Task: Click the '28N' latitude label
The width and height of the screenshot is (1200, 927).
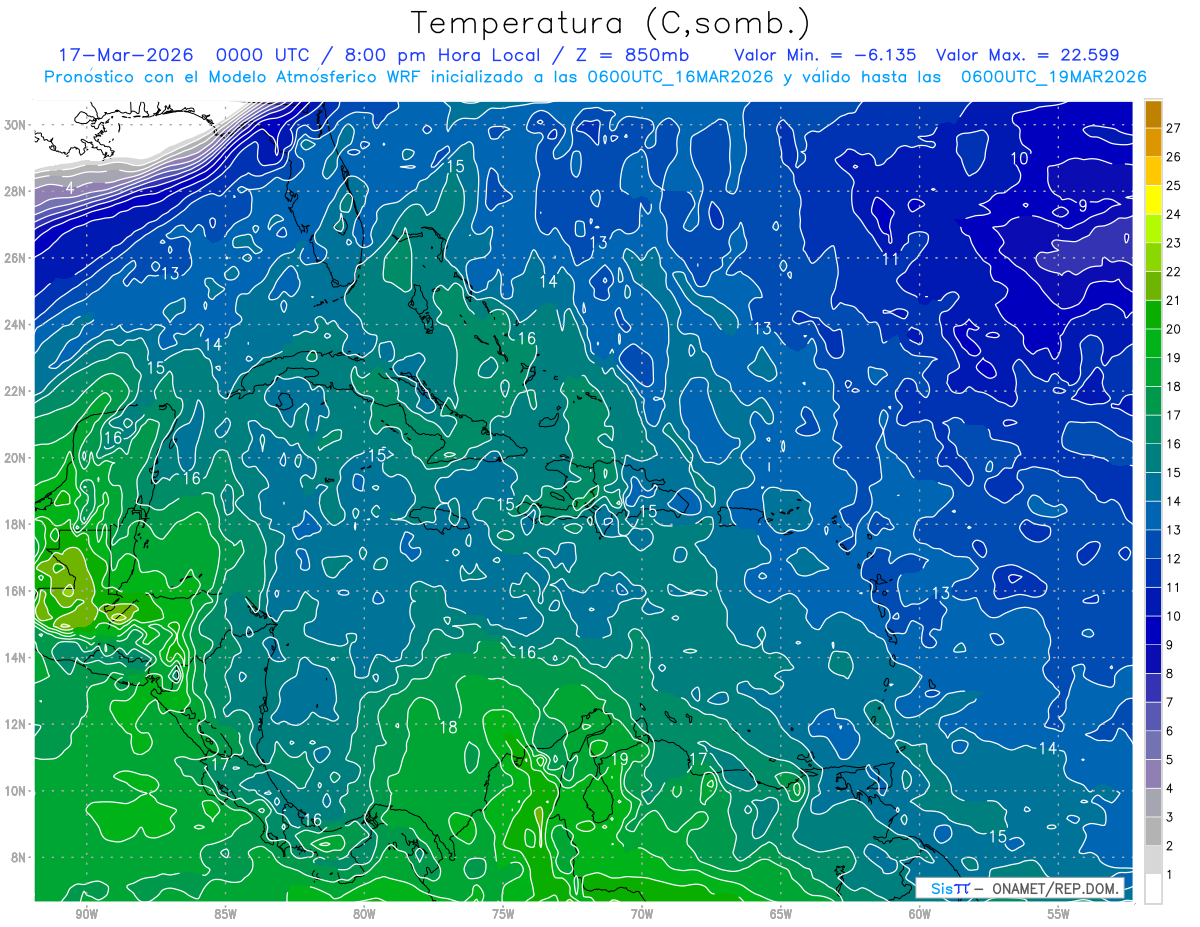Action: (15, 191)
